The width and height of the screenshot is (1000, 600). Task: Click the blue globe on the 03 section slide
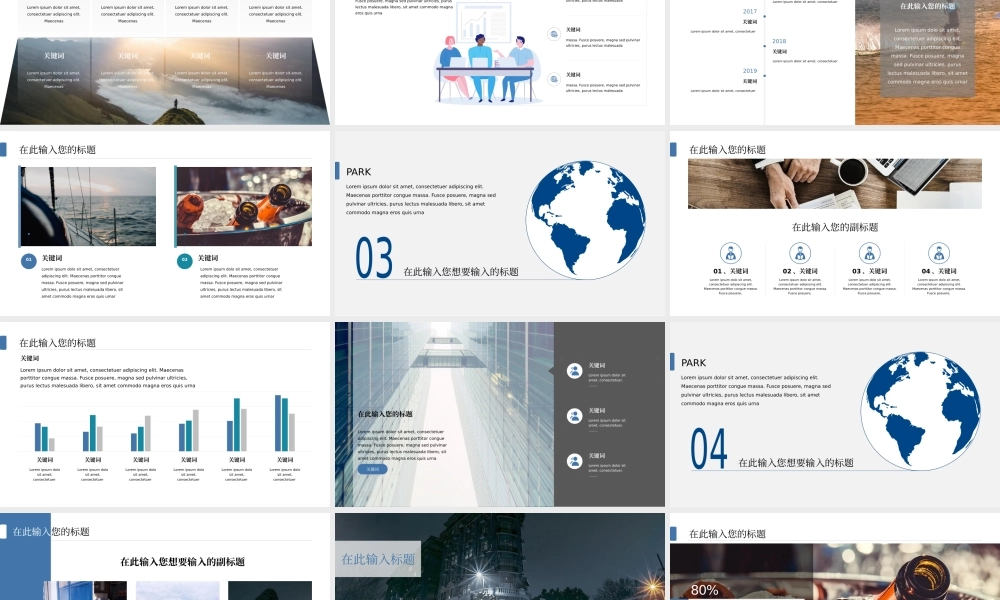[585, 220]
